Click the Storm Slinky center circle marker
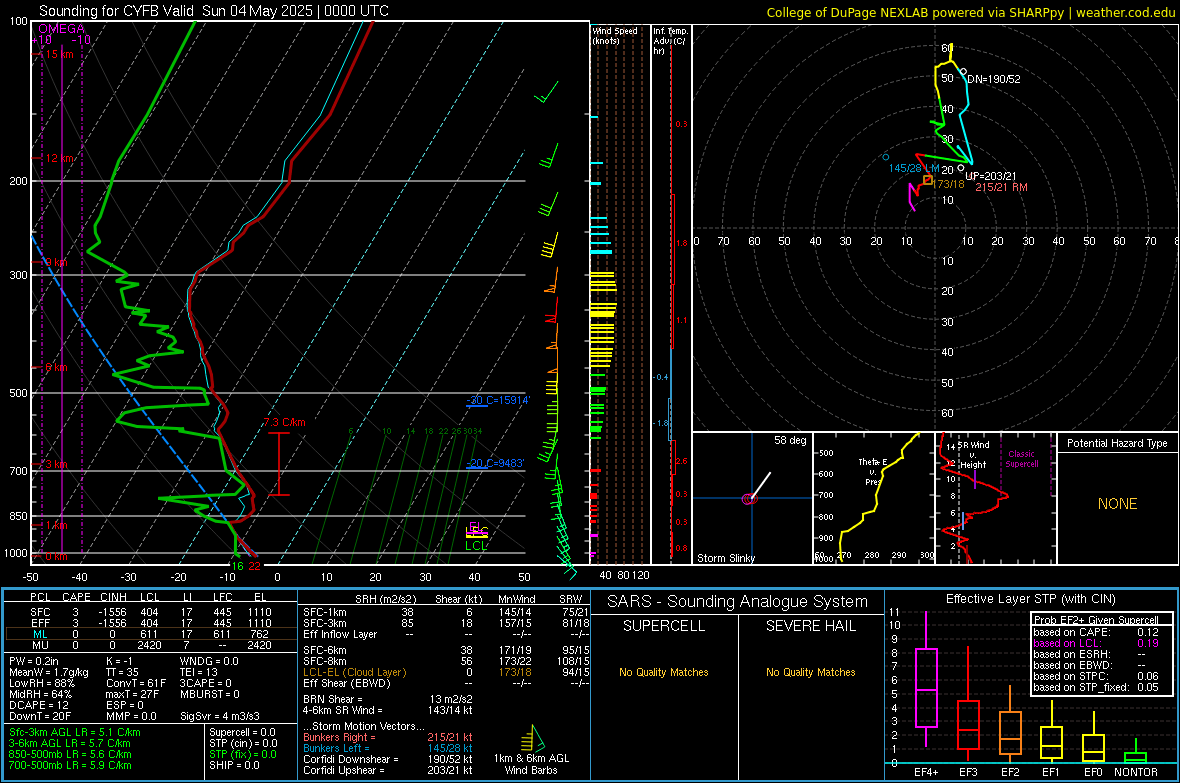Viewport: 1180px width, 783px height. pyautogui.click(x=748, y=499)
